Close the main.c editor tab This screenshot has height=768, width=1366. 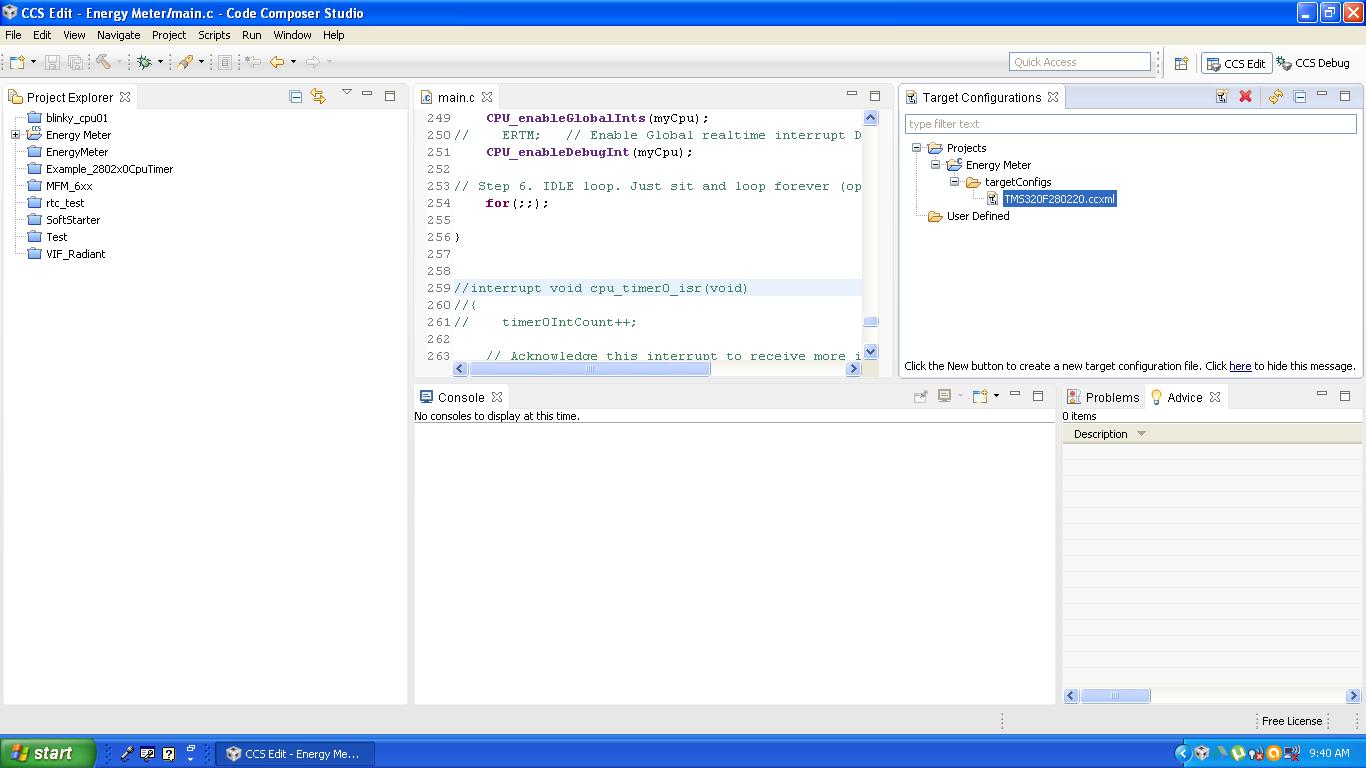pos(487,97)
